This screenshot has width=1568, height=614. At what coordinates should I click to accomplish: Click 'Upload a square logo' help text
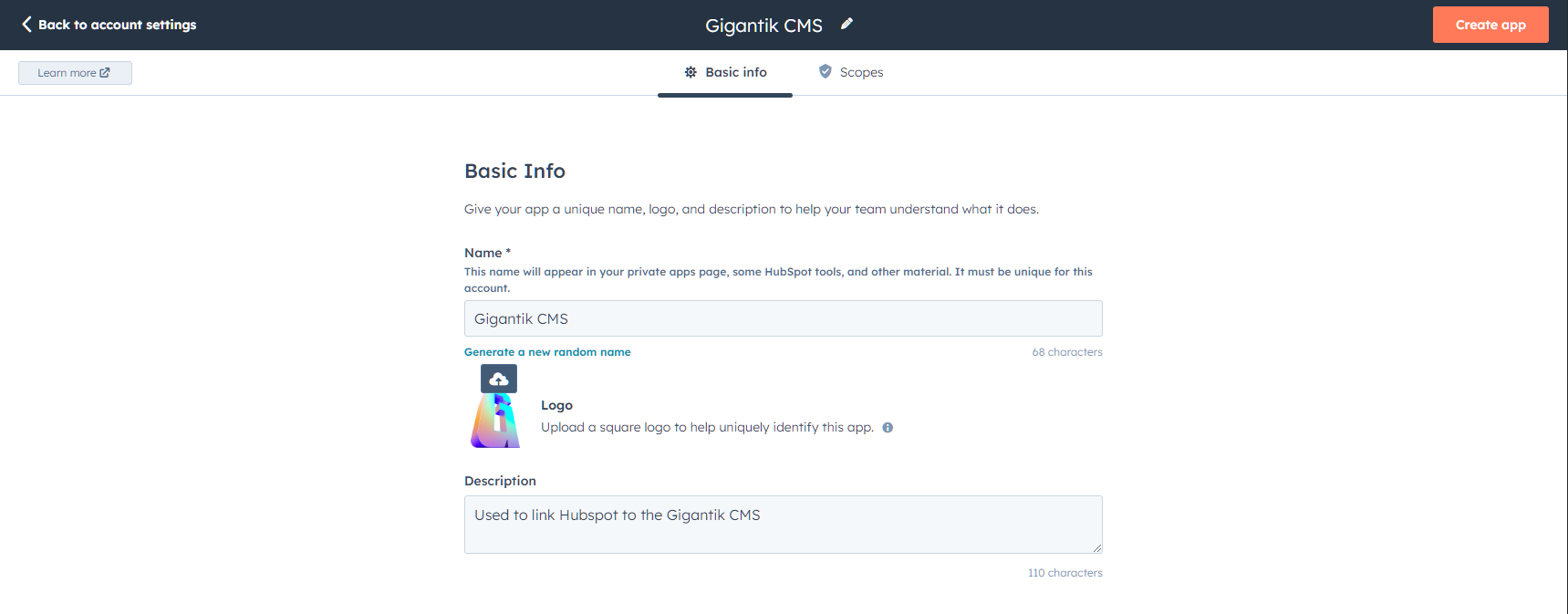(707, 427)
